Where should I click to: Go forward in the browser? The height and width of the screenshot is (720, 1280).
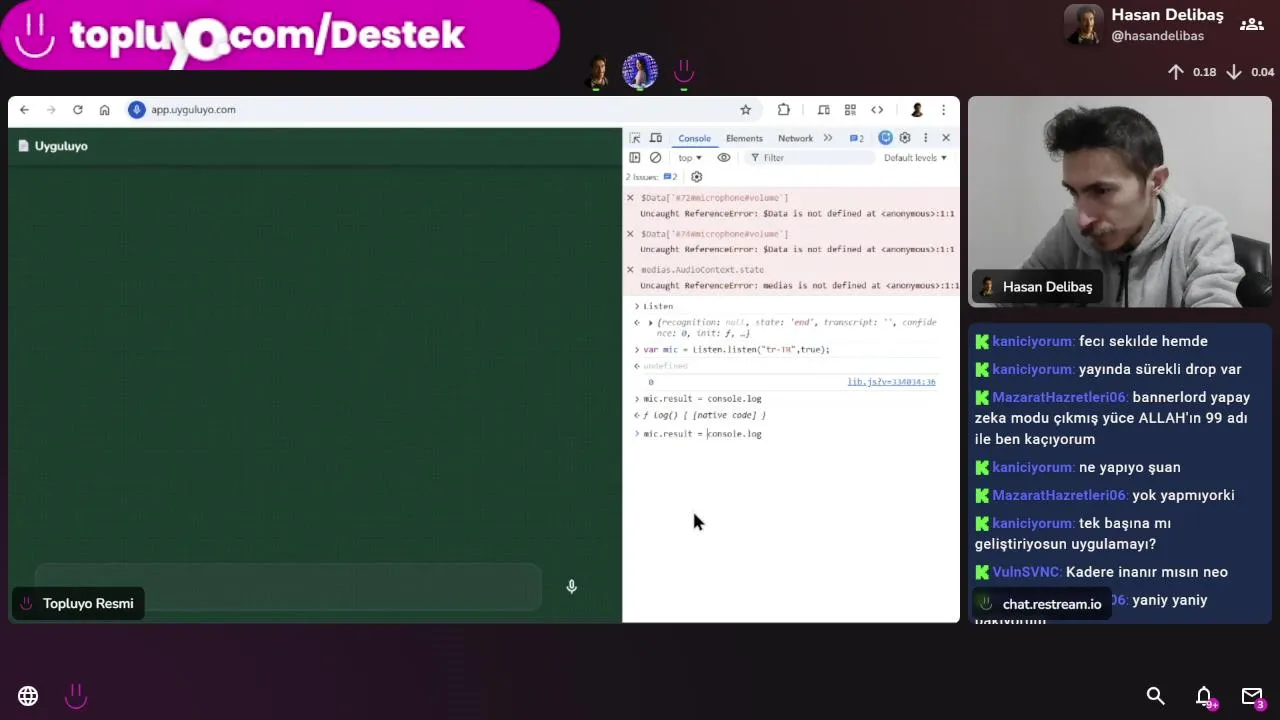coord(51,110)
